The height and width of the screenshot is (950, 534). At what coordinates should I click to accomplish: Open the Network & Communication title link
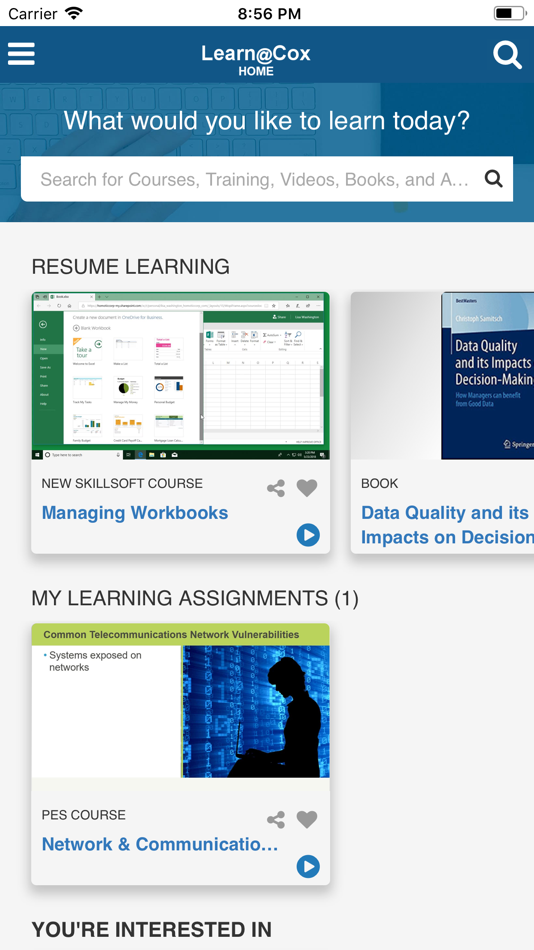click(x=160, y=844)
